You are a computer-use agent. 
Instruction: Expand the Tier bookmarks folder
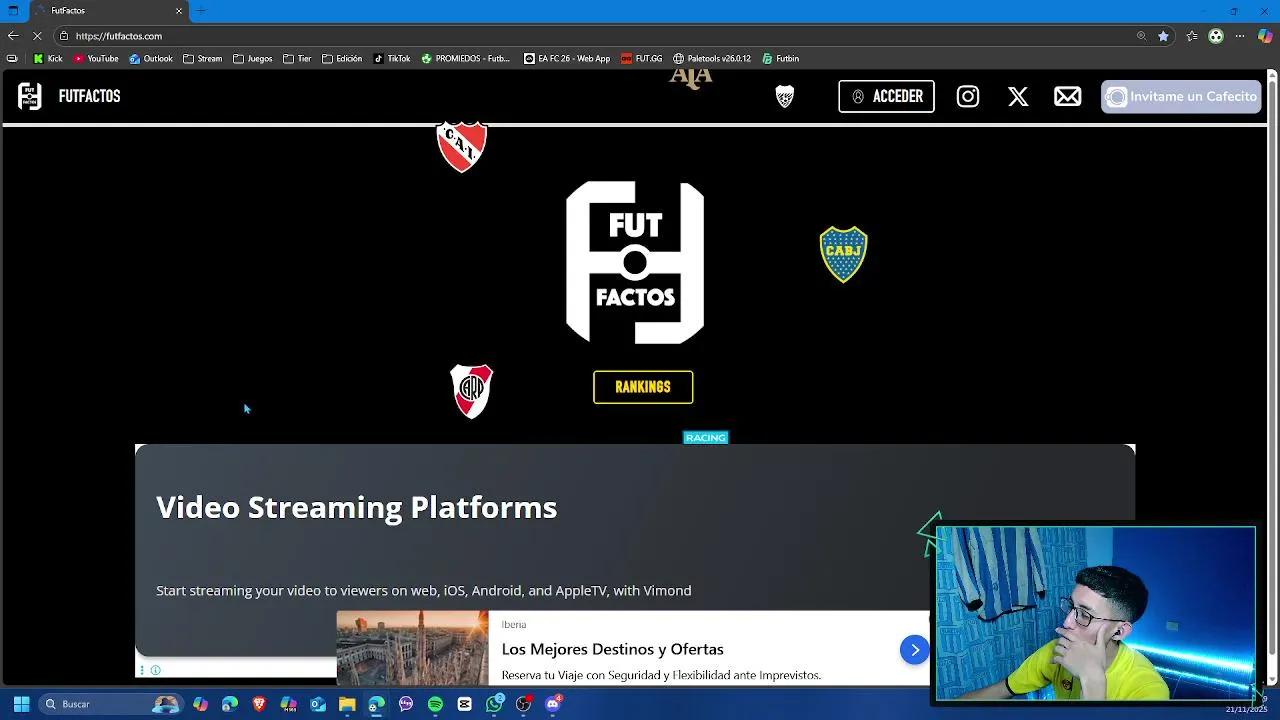click(297, 58)
